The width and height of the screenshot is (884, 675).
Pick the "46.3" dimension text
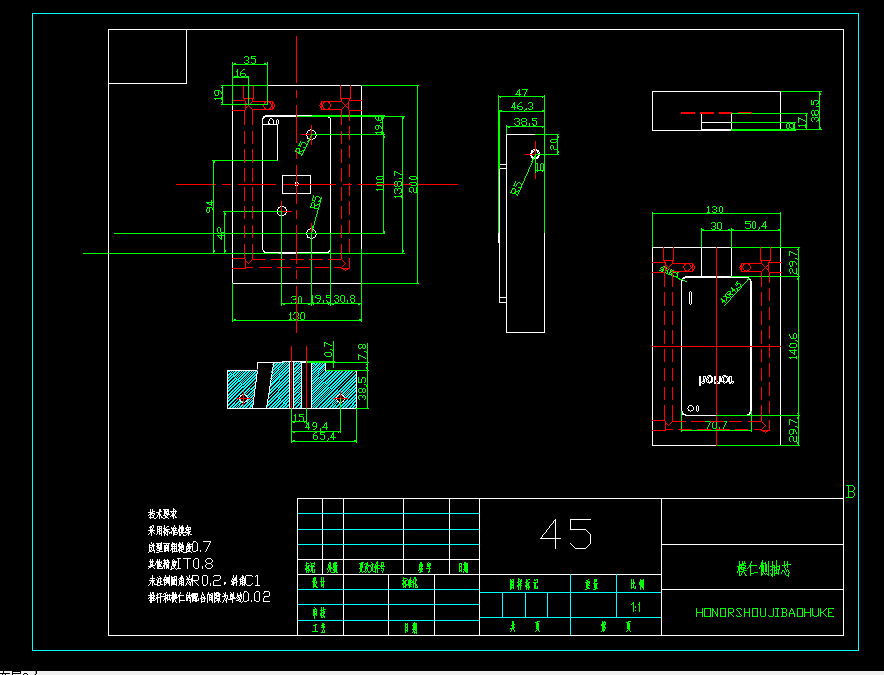tap(522, 106)
